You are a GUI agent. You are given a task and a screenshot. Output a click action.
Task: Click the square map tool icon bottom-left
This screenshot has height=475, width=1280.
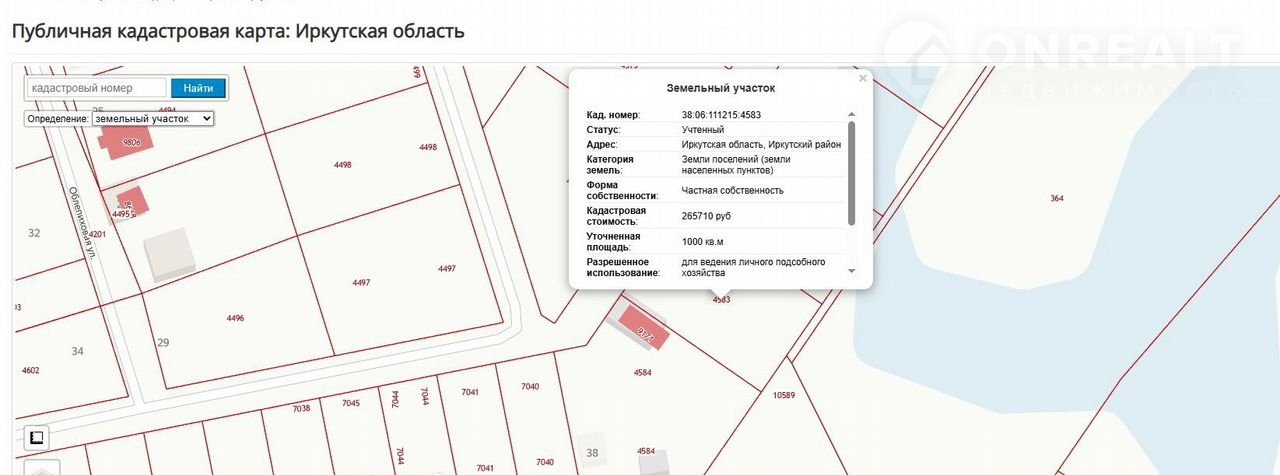point(36,438)
